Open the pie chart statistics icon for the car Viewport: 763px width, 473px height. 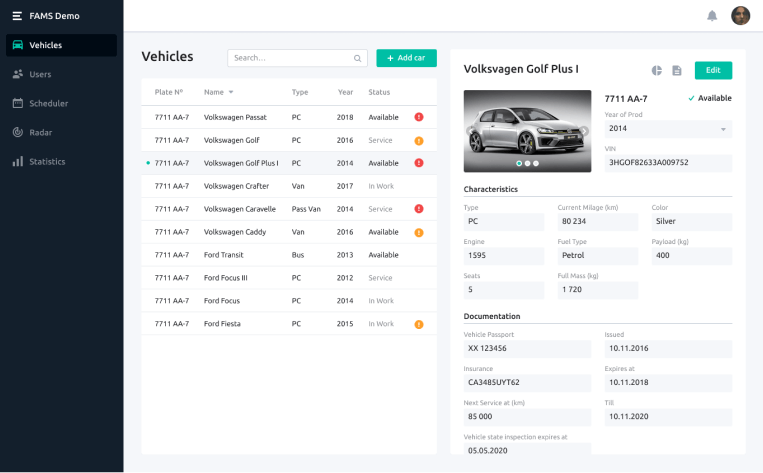(x=656, y=71)
